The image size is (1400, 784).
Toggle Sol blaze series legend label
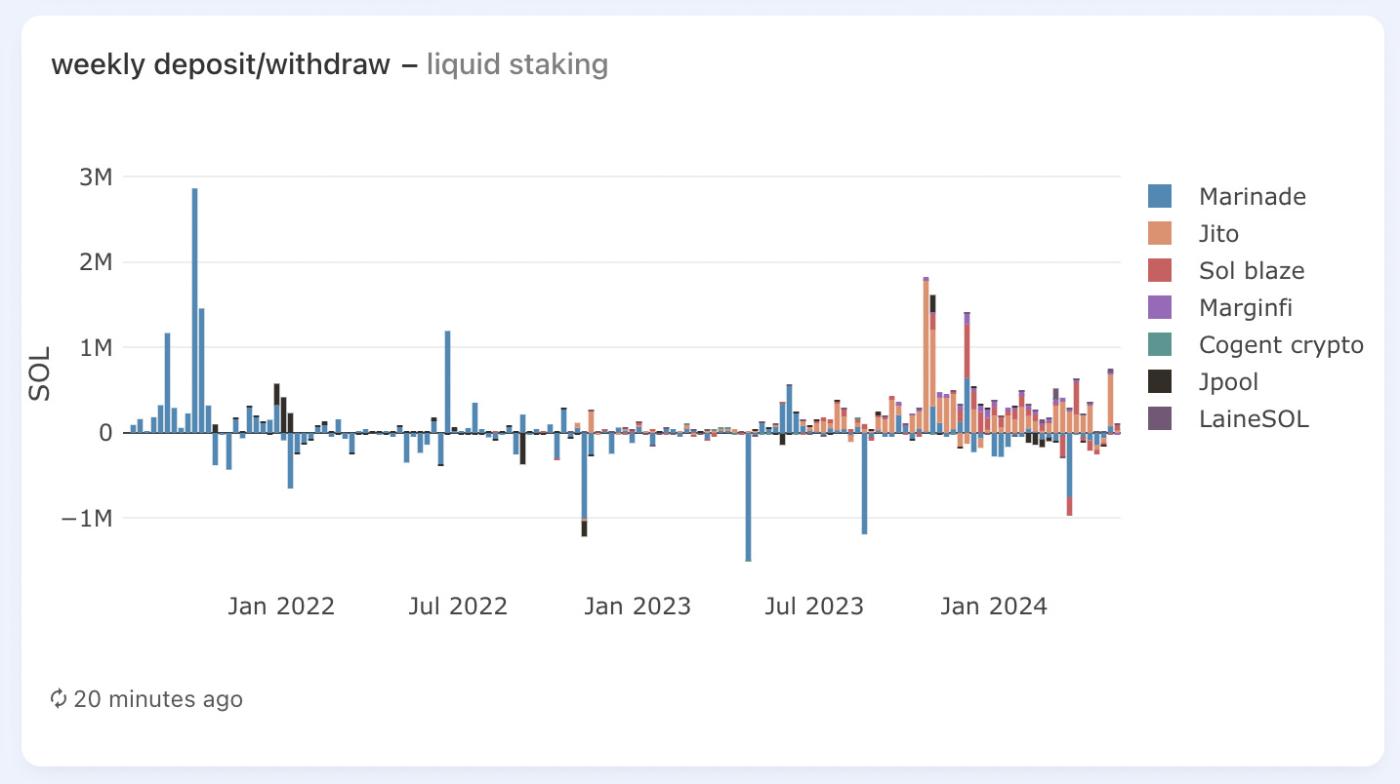coord(1251,270)
